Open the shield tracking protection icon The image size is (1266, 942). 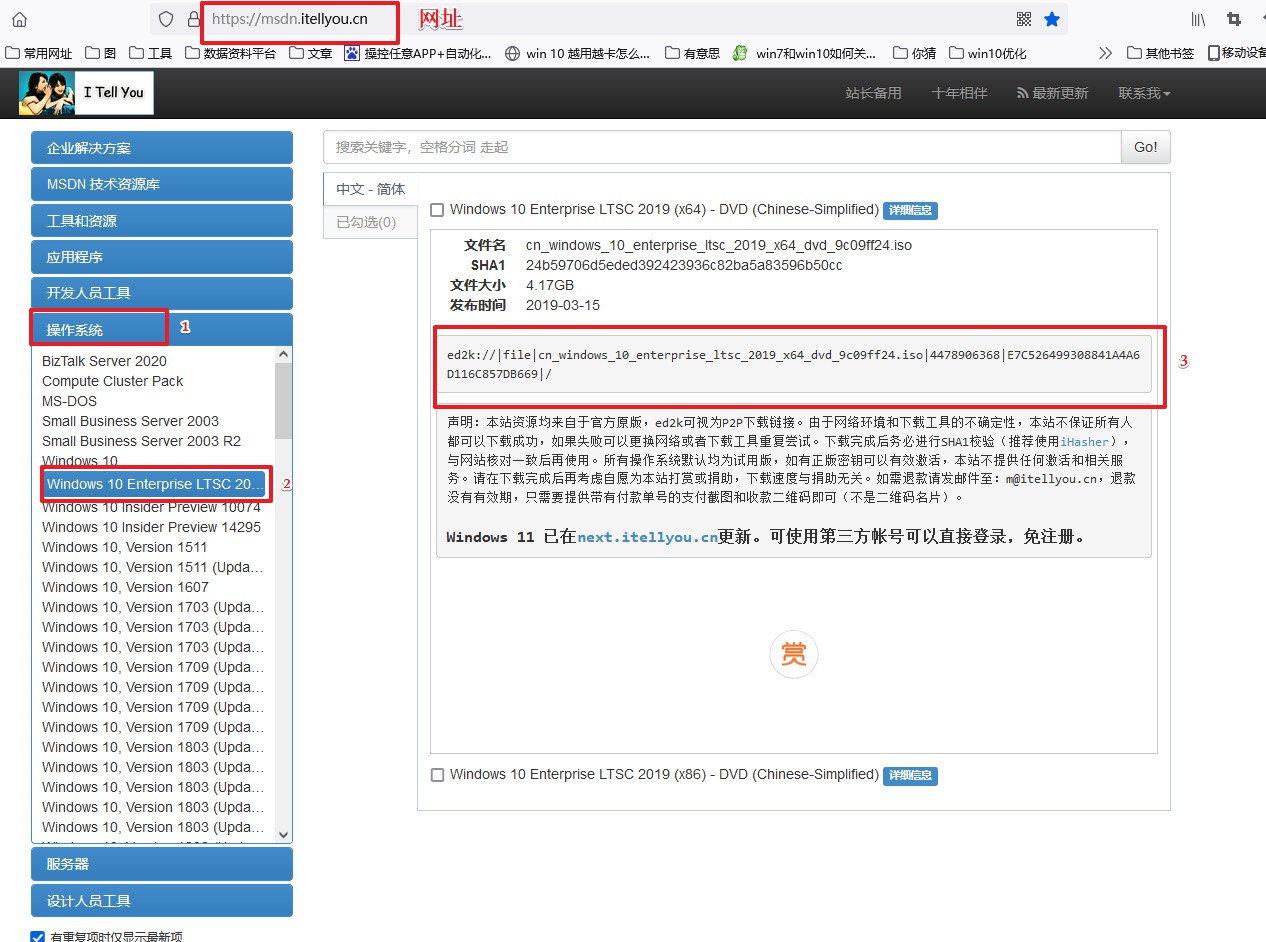(167, 19)
